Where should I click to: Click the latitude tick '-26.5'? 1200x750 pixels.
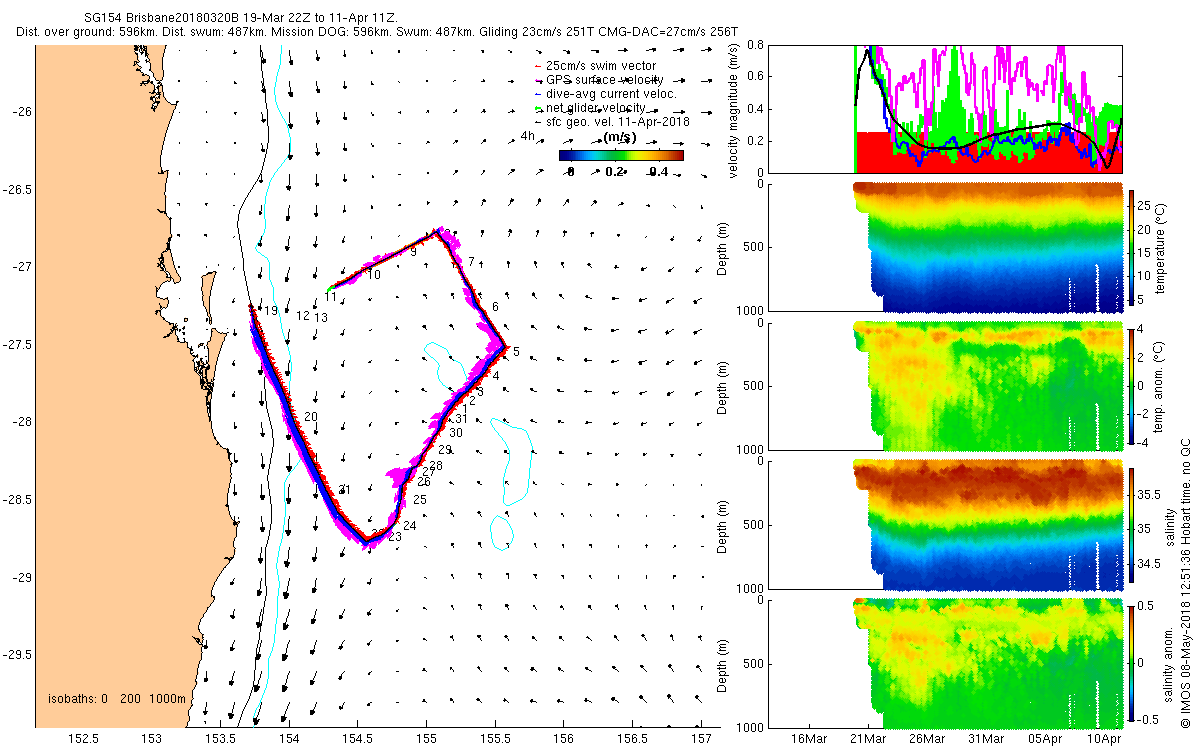16,188
